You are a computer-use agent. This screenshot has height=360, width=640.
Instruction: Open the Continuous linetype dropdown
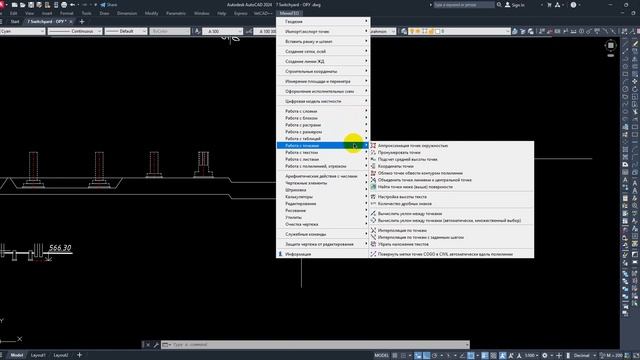(x=75, y=31)
